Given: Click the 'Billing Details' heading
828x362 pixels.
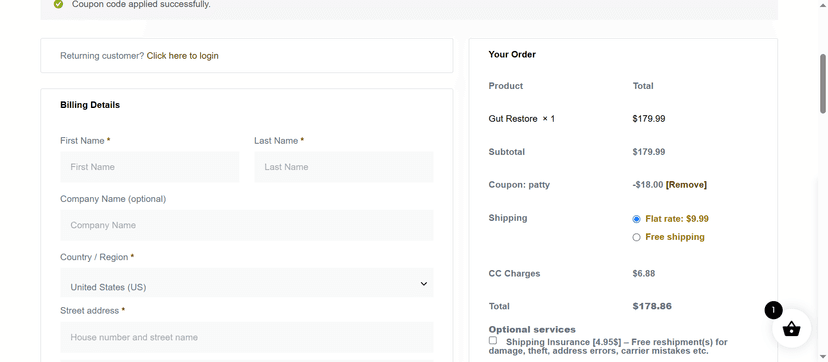Looking at the screenshot, I should [x=90, y=105].
